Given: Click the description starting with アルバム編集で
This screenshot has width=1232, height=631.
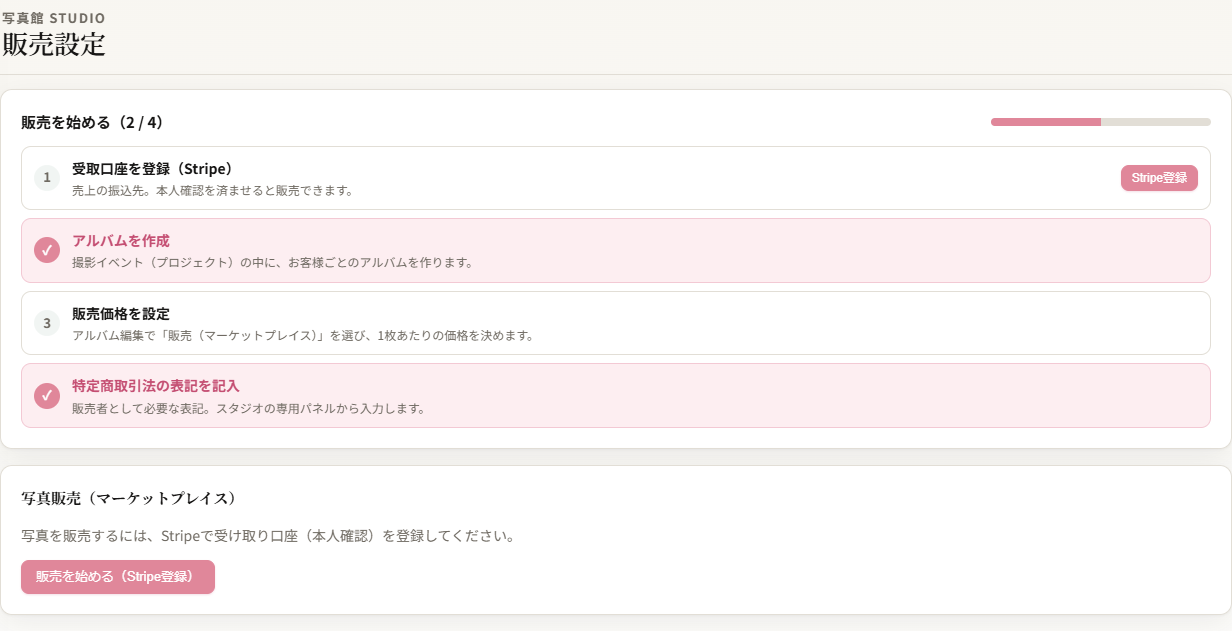Looking at the screenshot, I should [303, 335].
